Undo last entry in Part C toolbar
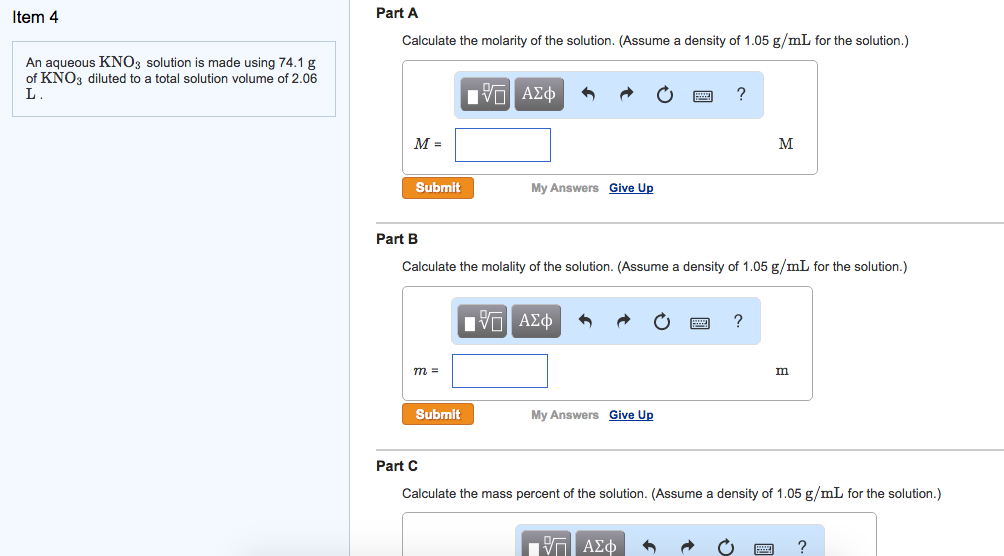The height and width of the screenshot is (556, 1004). (x=649, y=546)
